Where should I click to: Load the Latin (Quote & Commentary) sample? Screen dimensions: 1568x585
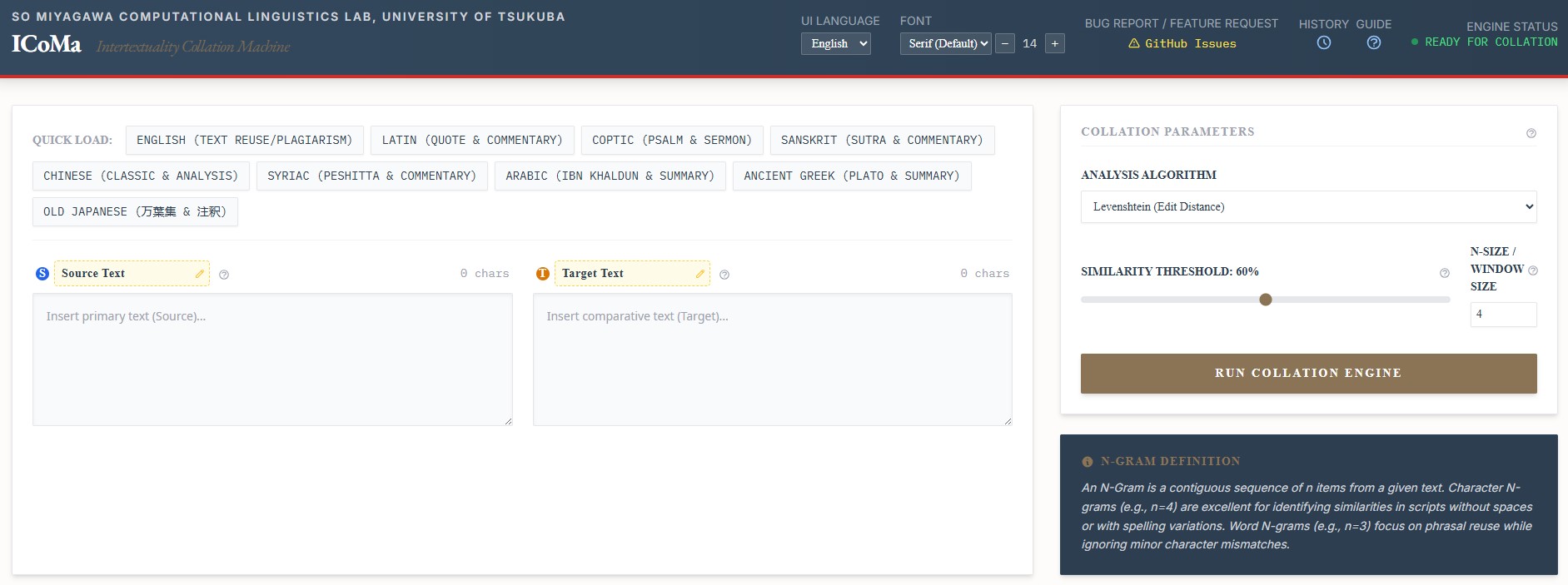point(472,140)
